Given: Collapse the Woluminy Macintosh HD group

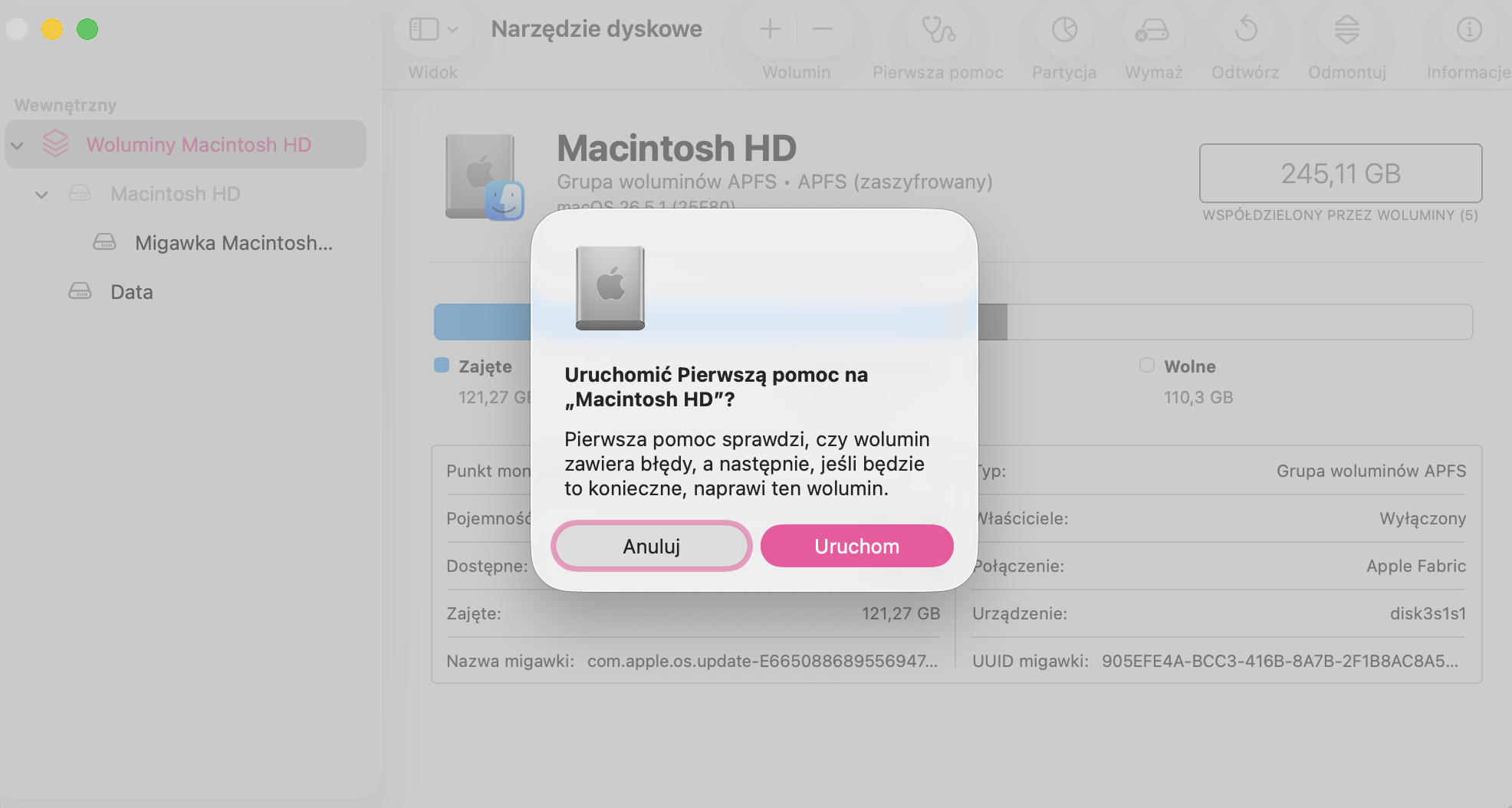Looking at the screenshot, I should click(18, 145).
